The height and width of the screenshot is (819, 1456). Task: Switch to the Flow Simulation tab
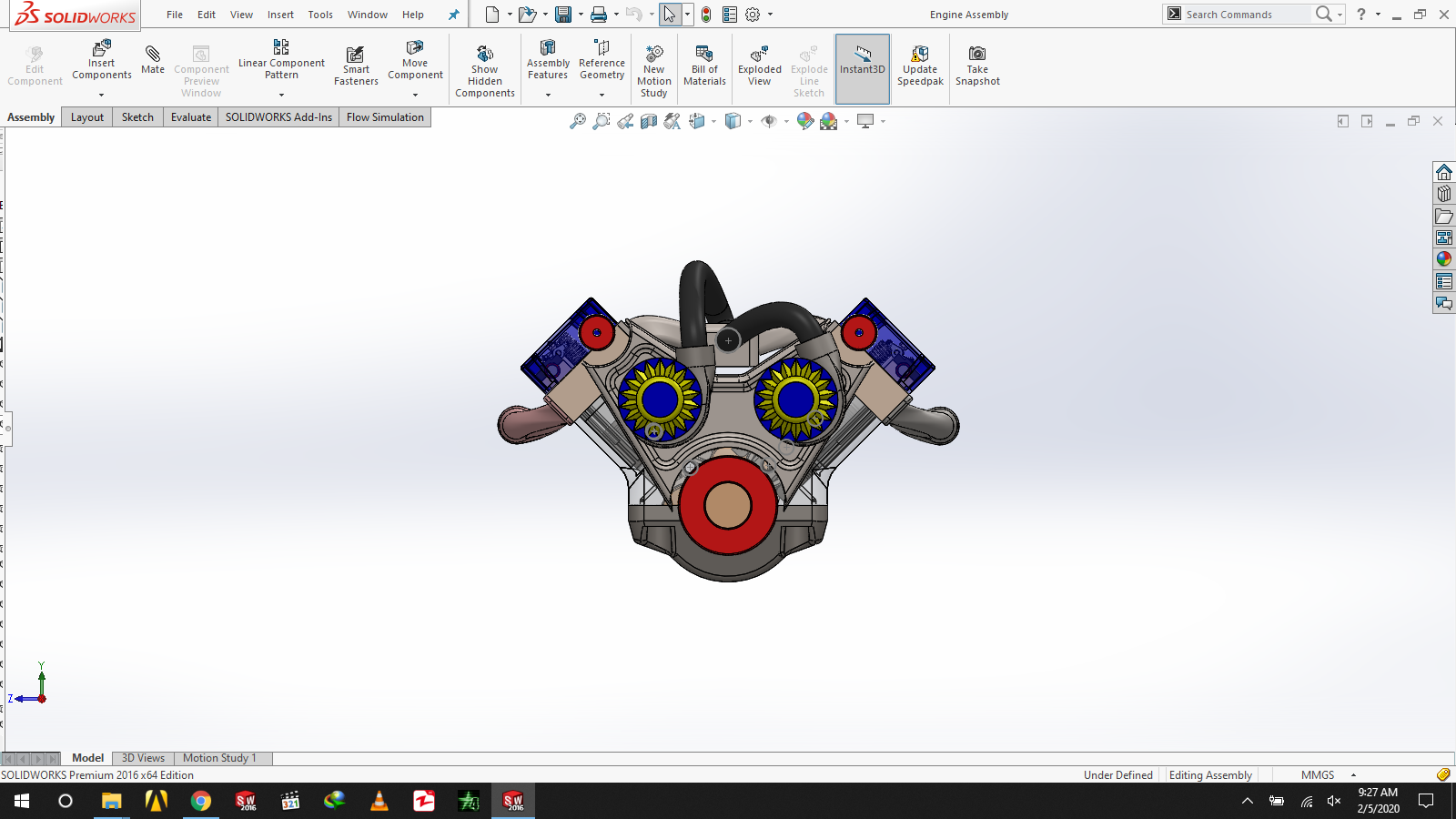click(385, 117)
